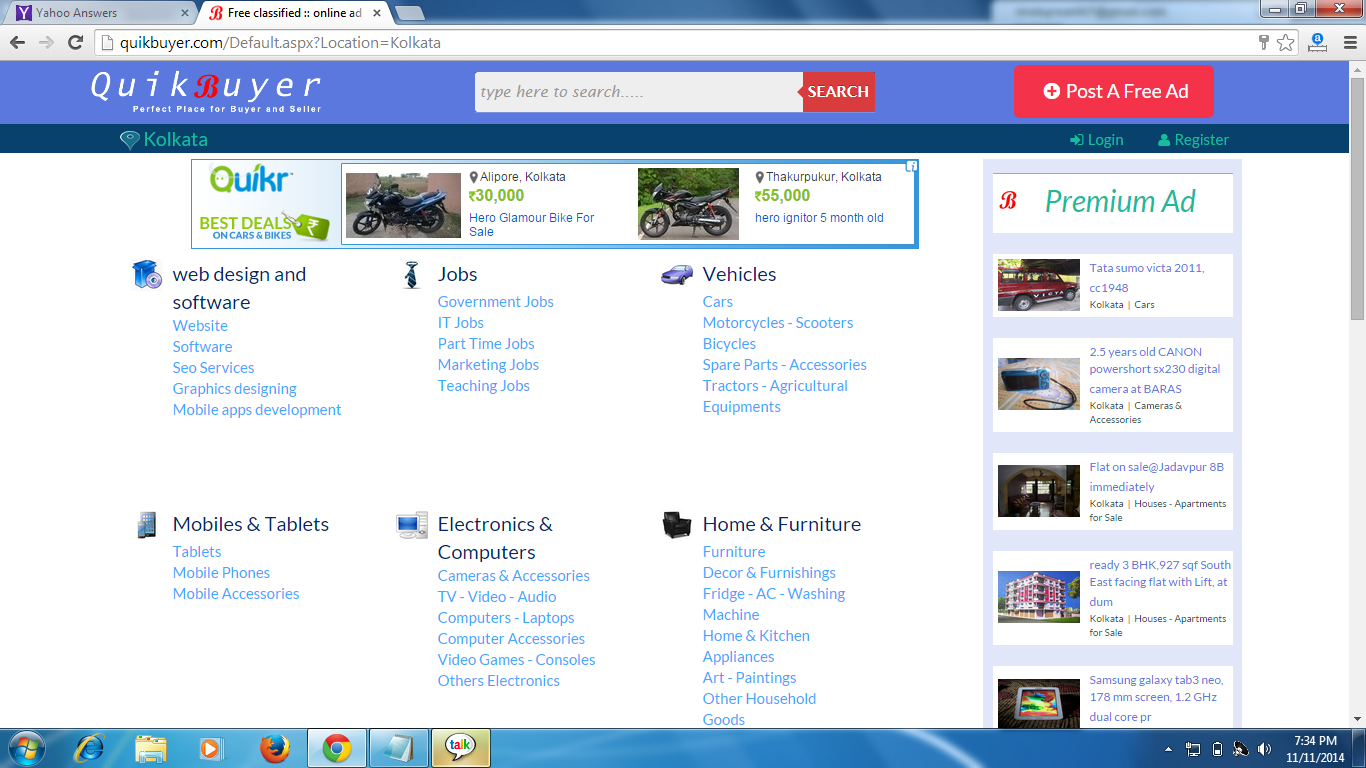Open the Mobile Phones link
Image resolution: width=1366 pixels, height=768 pixels.
tap(221, 572)
